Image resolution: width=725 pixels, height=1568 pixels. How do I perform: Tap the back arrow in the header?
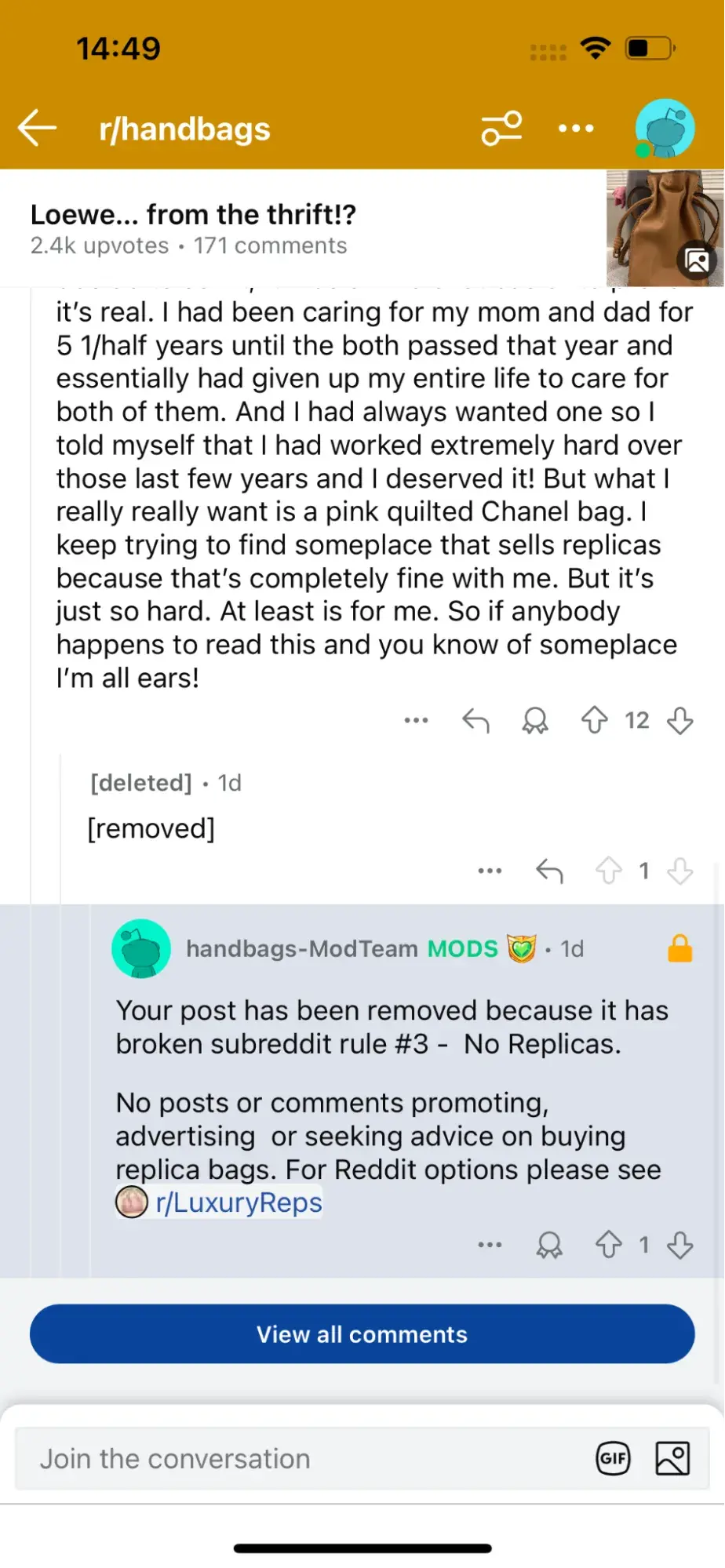(x=38, y=128)
